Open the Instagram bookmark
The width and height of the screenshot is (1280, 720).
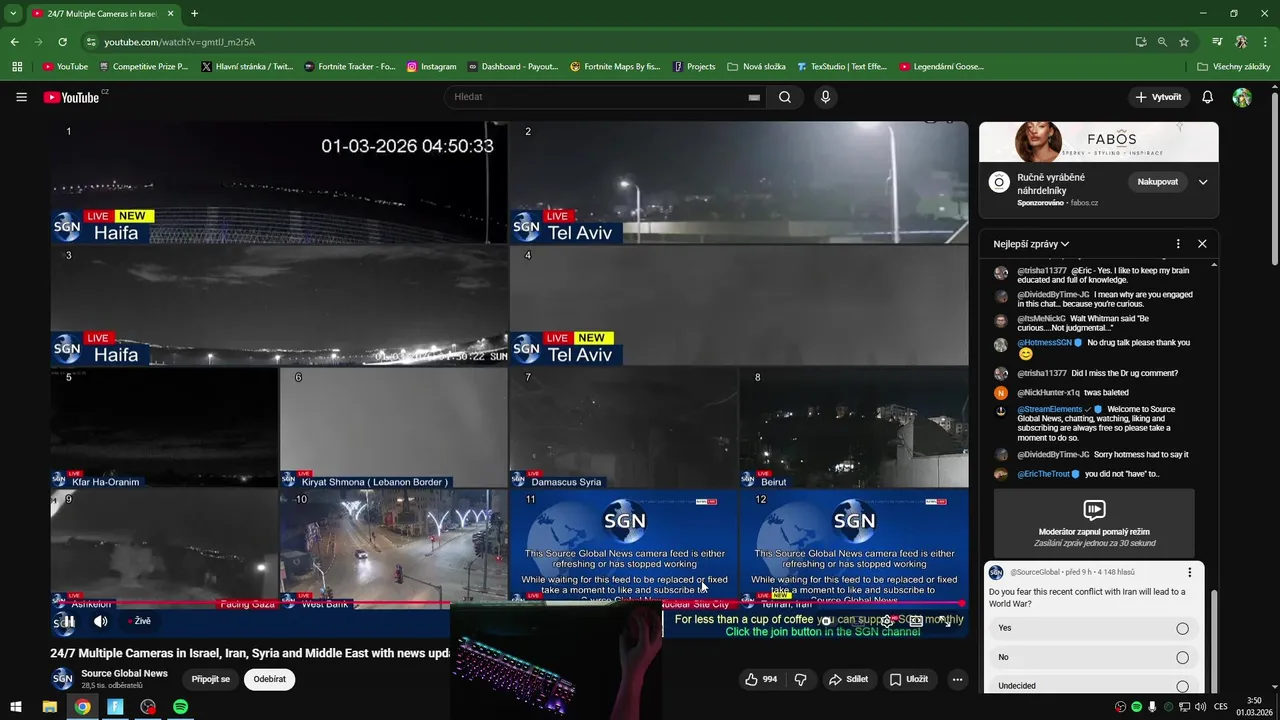431,67
